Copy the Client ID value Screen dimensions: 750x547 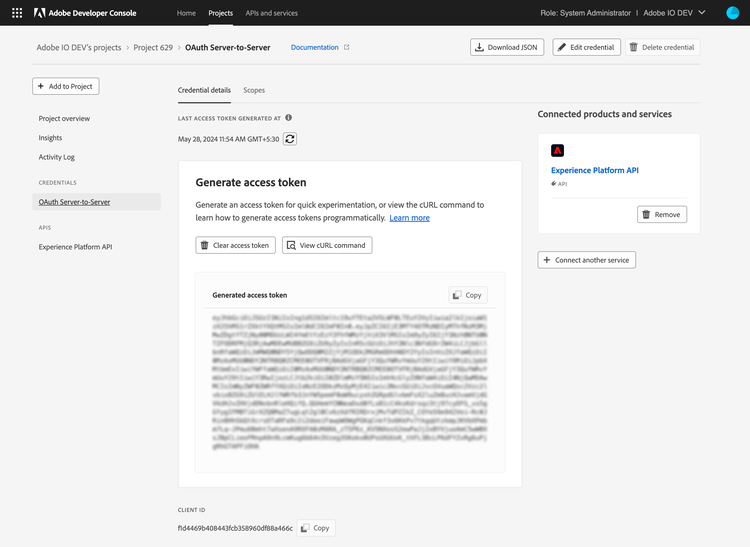point(315,528)
